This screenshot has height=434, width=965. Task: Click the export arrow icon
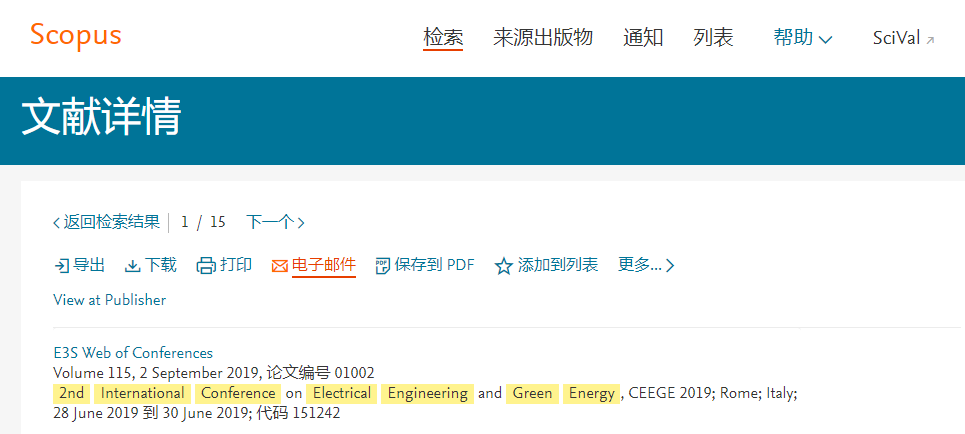(x=62, y=266)
